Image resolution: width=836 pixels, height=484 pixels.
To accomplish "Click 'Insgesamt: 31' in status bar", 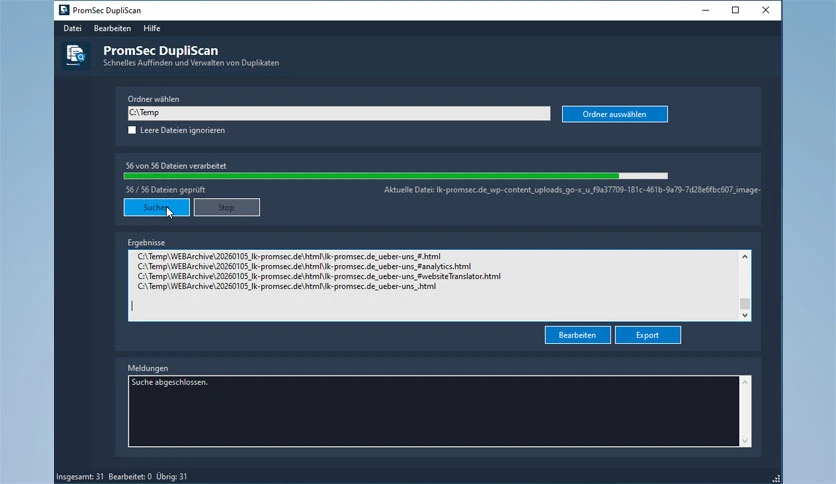I will click(80, 477).
